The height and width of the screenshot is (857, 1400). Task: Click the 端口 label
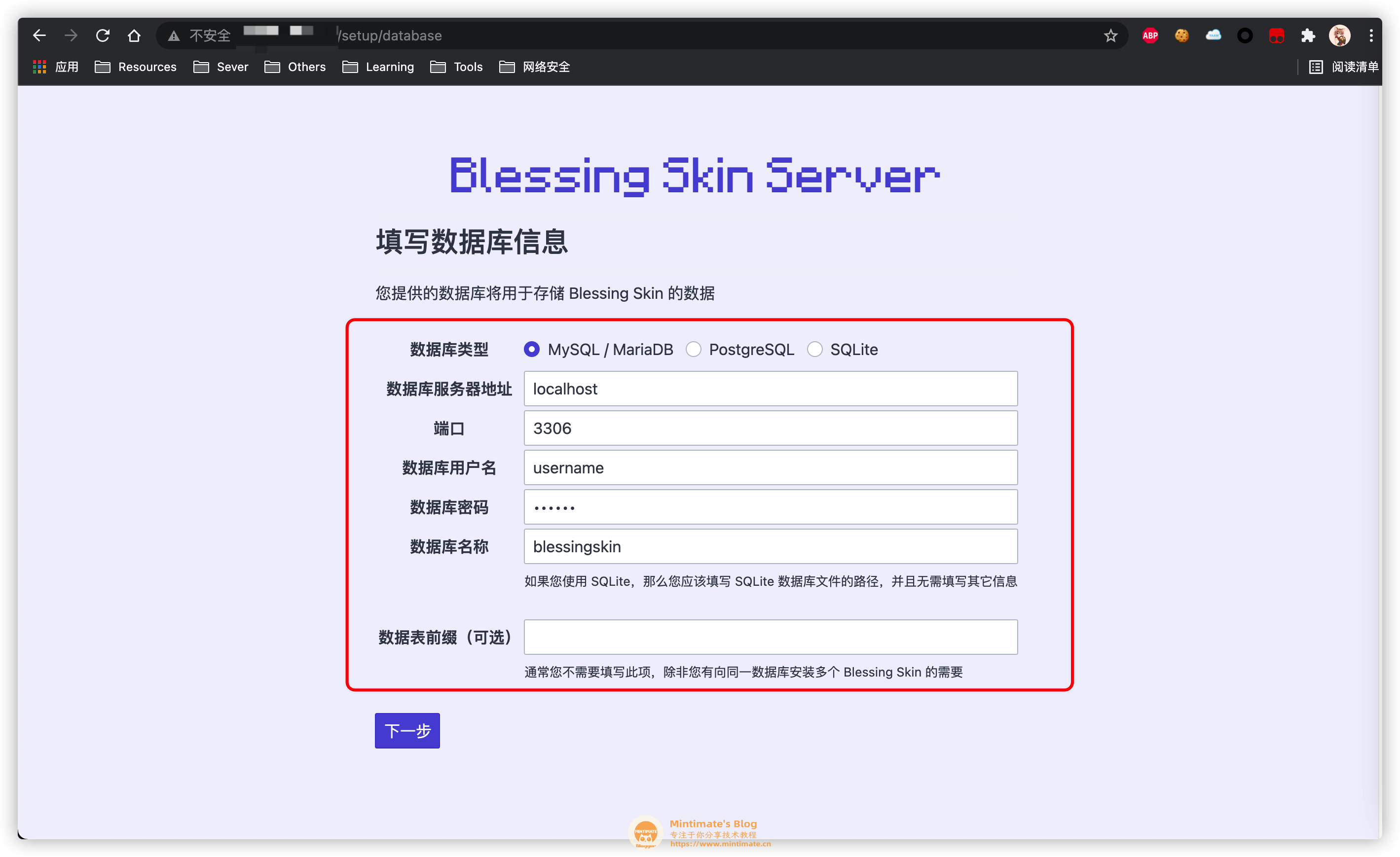pyautogui.click(x=449, y=428)
